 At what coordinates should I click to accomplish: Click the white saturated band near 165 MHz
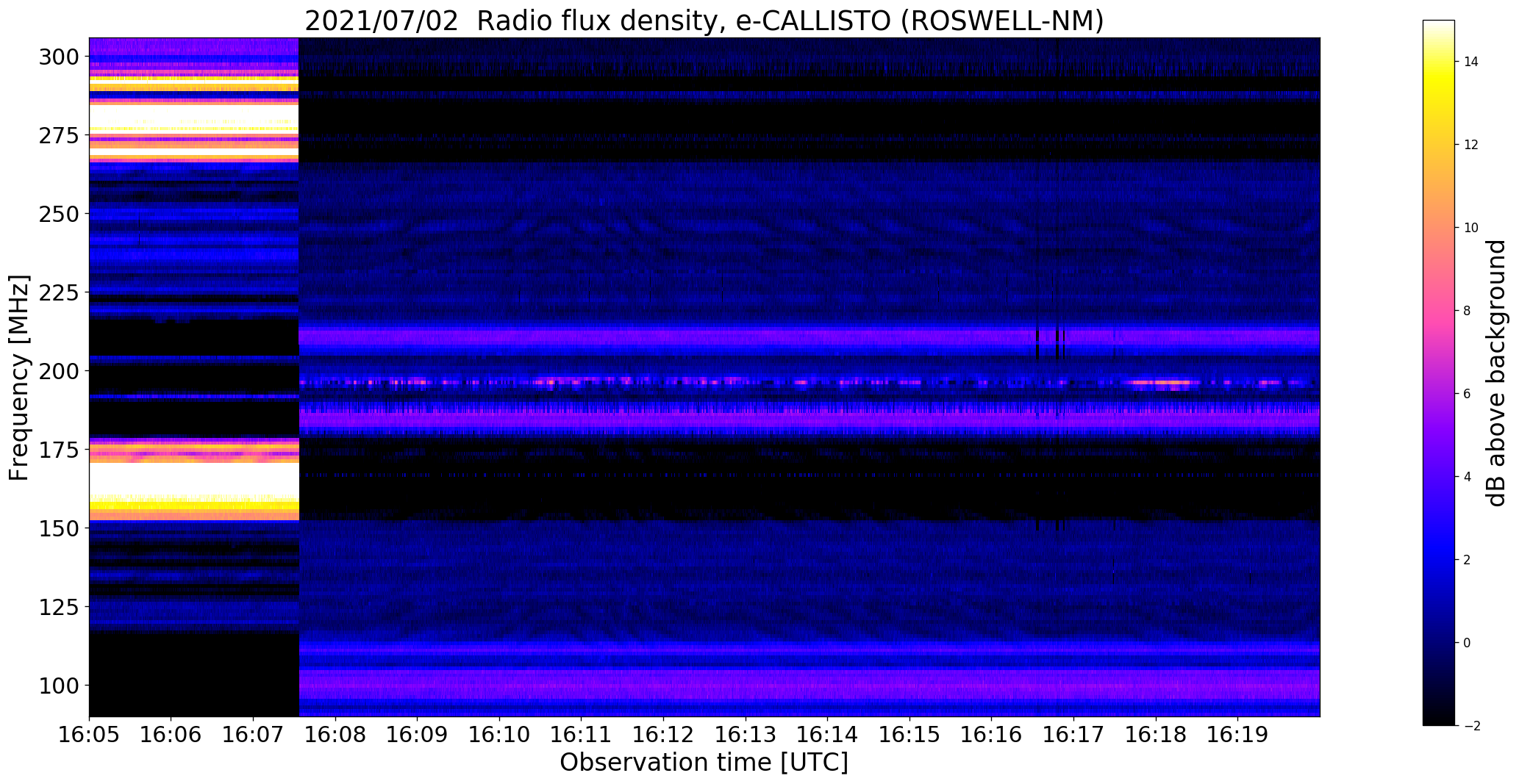pyautogui.click(x=194, y=479)
